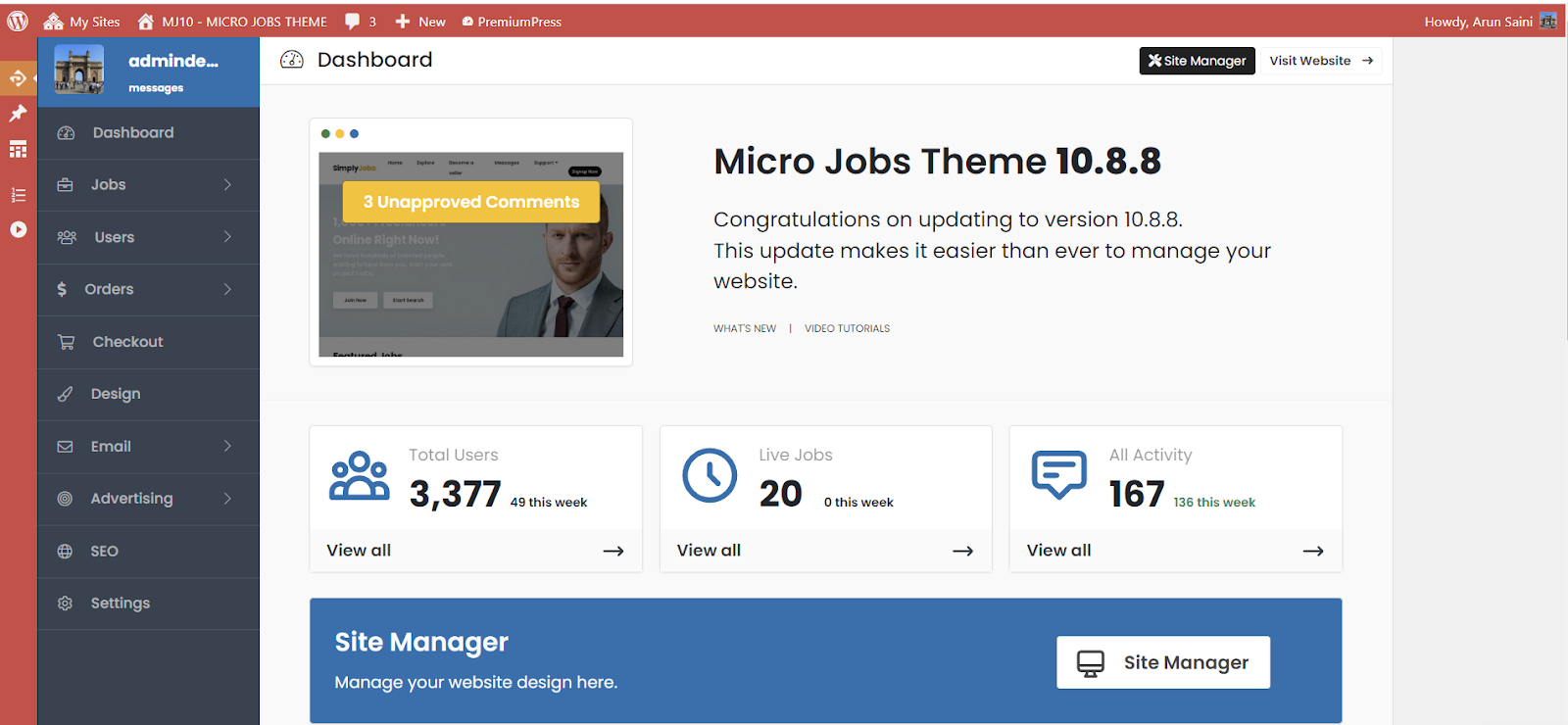Image resolution: width=1568 pixels, height=725 pixels.
Task: Click the play circle icon in the collapsed menu
Action: pyautogui.click(x=18, y=229)
